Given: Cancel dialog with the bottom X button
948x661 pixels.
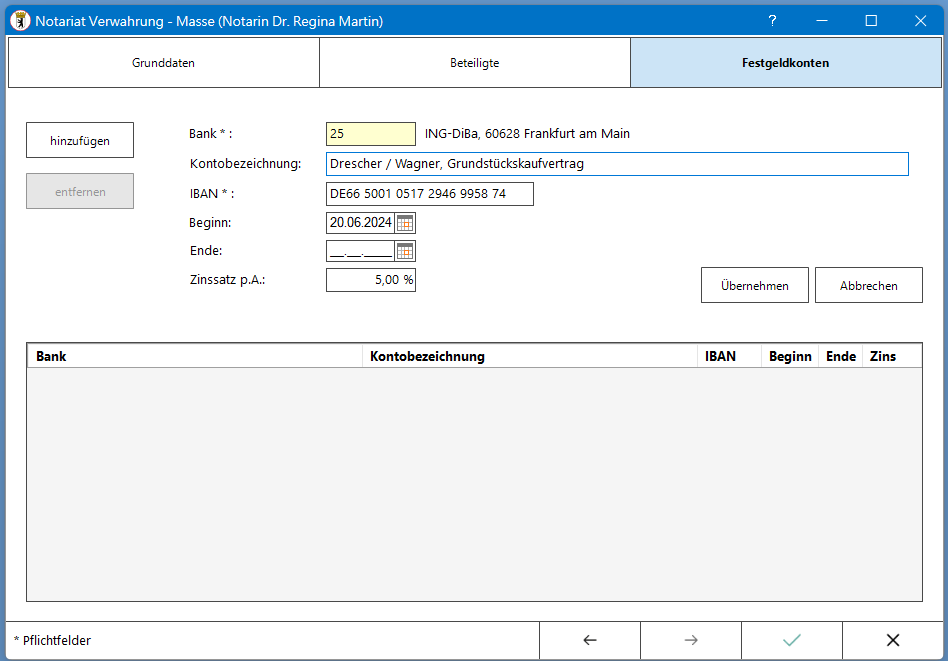Looking at the screenshot, I should pyautogui.click(x=893, y=641).
